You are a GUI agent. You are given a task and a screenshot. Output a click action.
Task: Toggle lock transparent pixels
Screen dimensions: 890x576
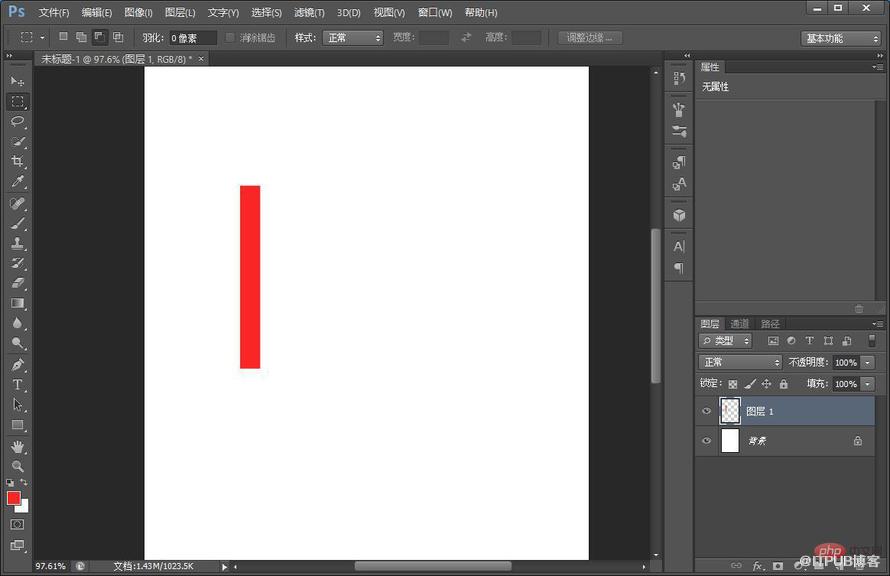coord(733,384)
